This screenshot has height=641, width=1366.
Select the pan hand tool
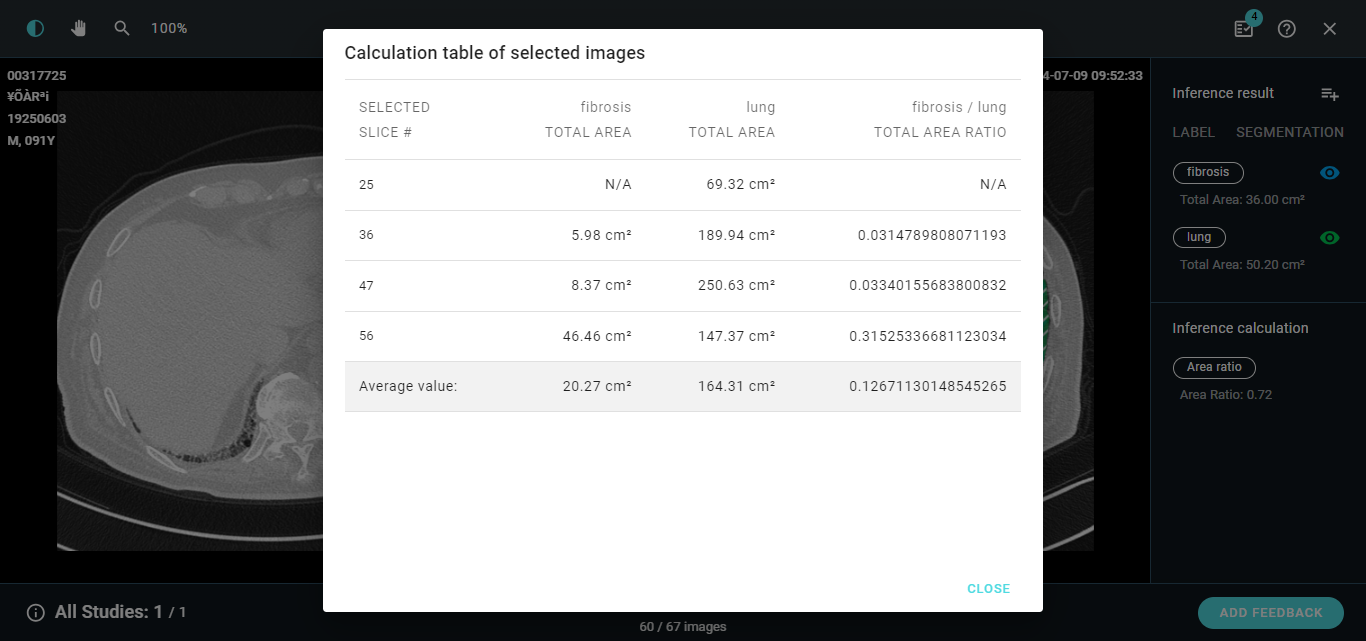point(79,28)
